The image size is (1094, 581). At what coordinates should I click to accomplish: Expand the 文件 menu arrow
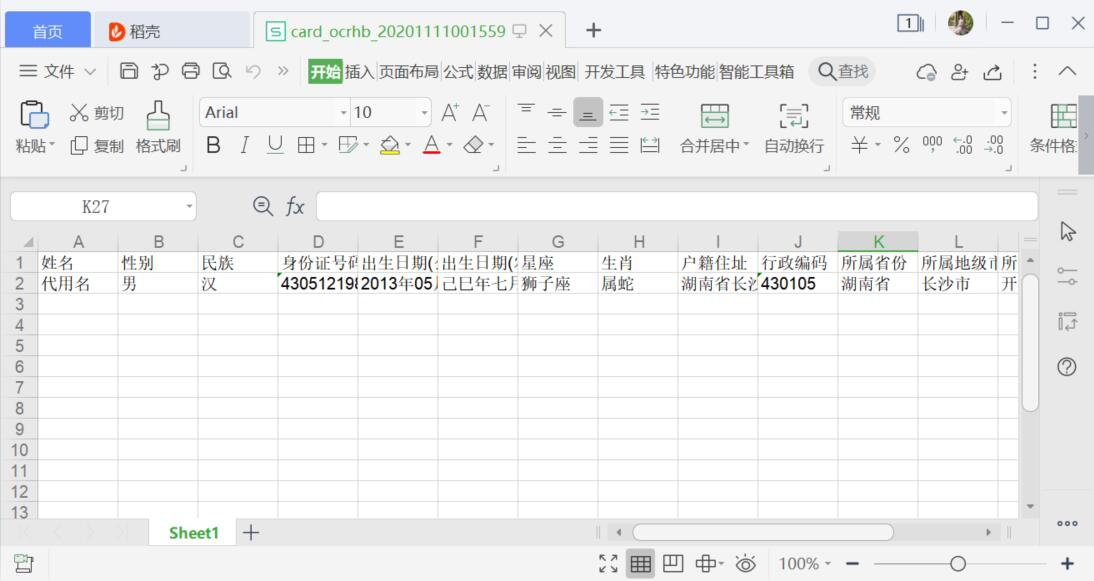90,71
